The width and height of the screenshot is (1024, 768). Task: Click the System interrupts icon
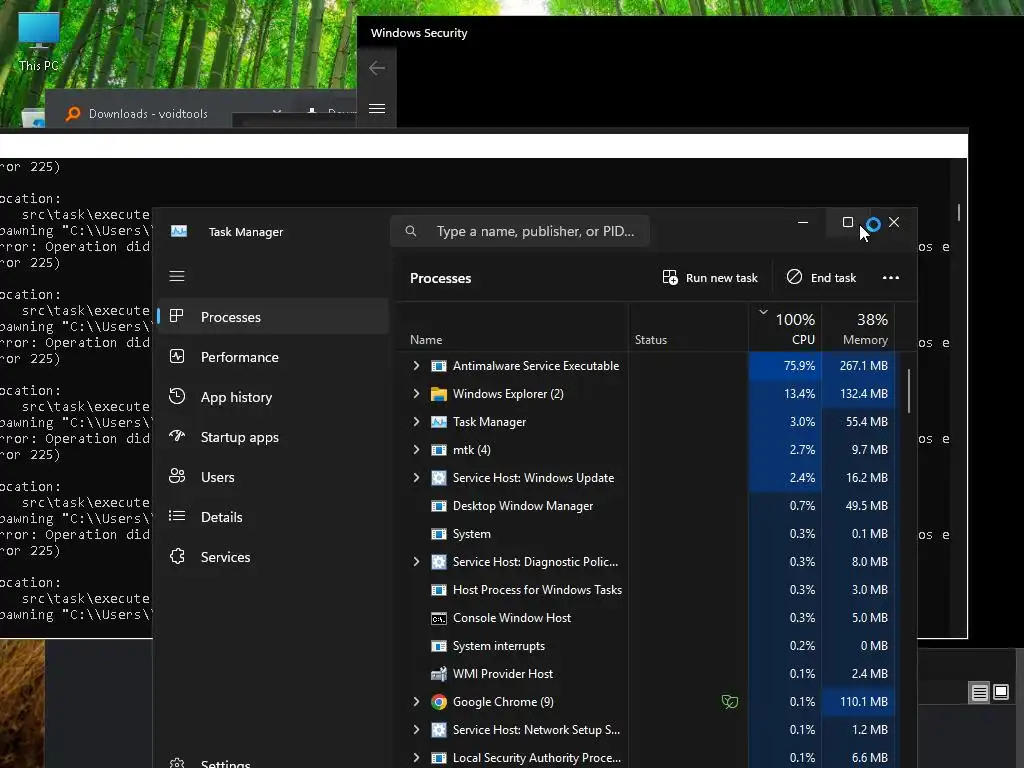(439, 646)
